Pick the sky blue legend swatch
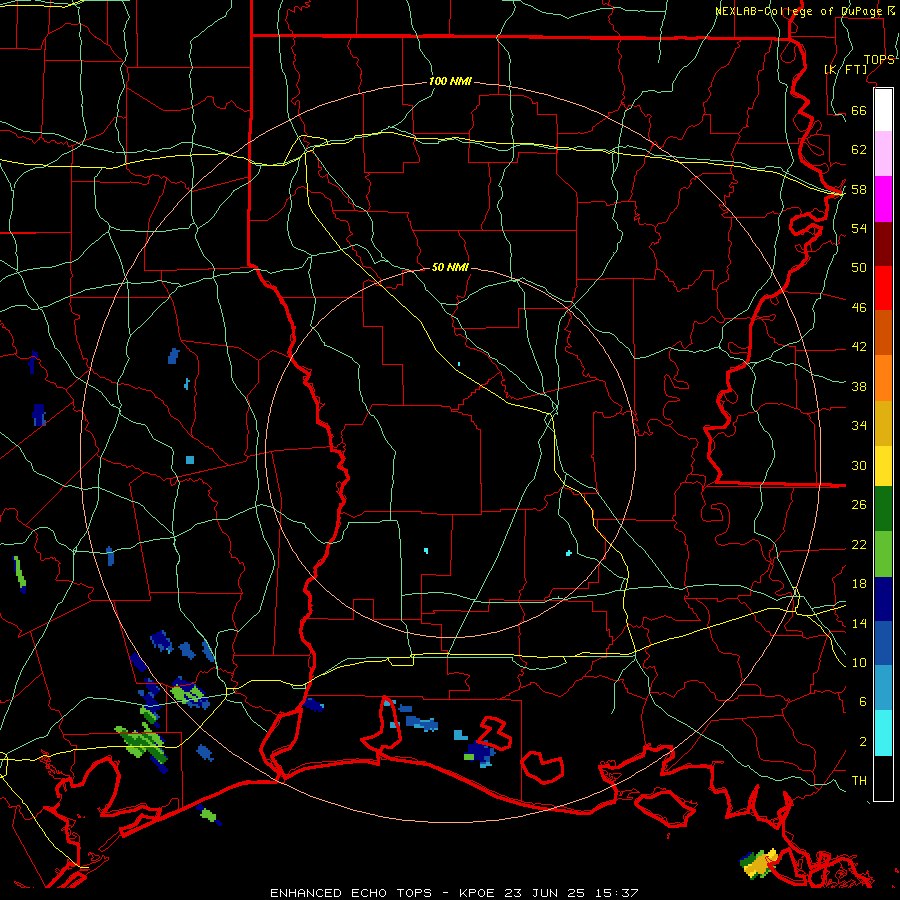The image size is (900, 900). [883, 688]
